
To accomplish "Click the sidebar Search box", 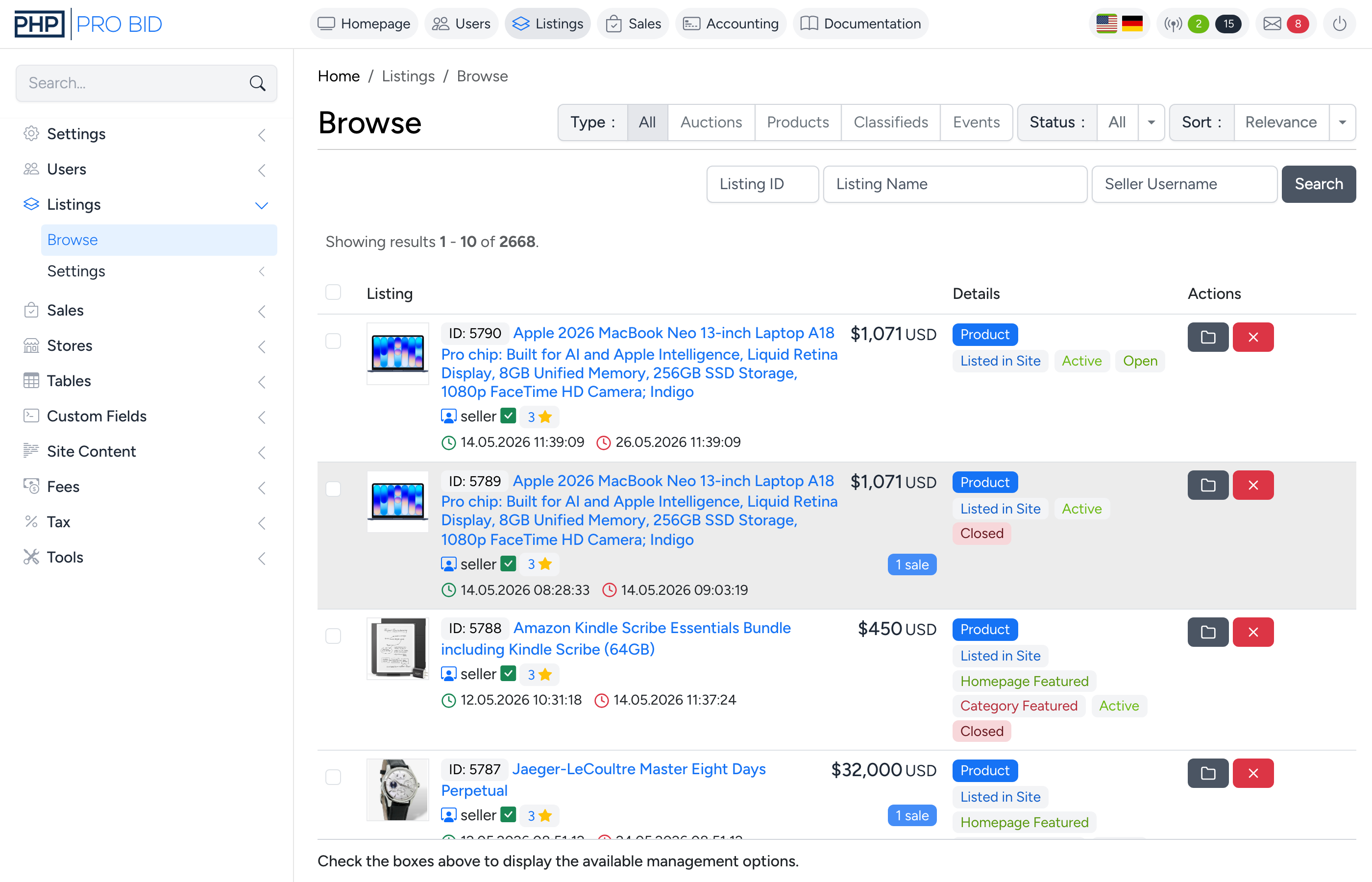I will (146, 84).
